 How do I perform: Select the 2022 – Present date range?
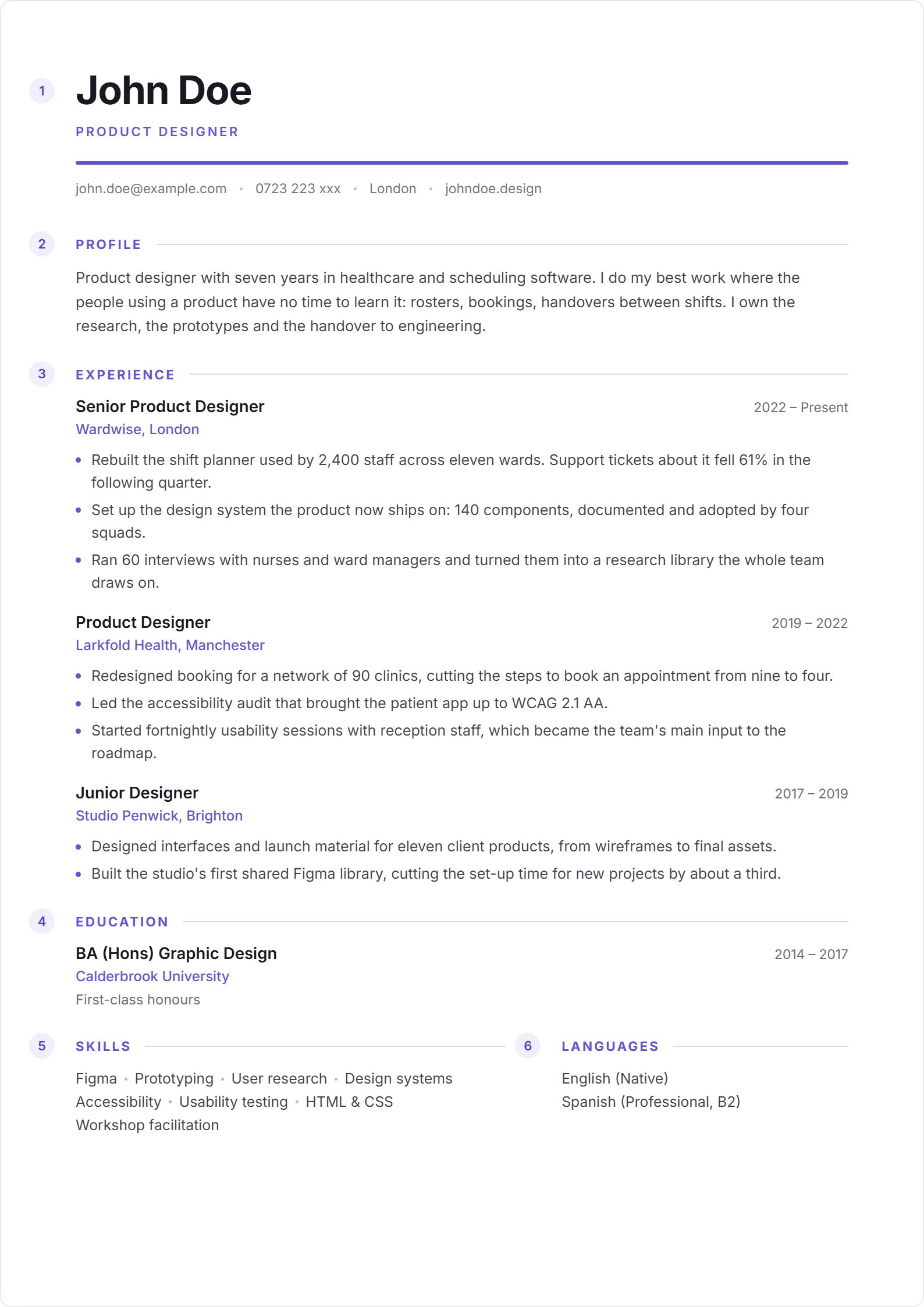point(801,407)
